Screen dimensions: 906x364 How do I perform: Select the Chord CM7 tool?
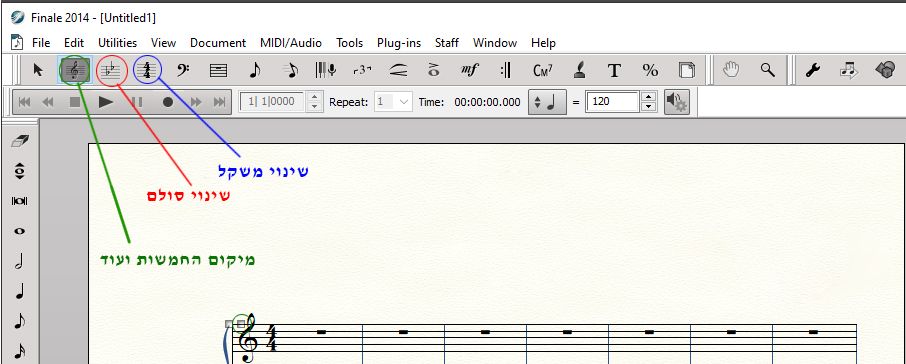coord(543,70)
